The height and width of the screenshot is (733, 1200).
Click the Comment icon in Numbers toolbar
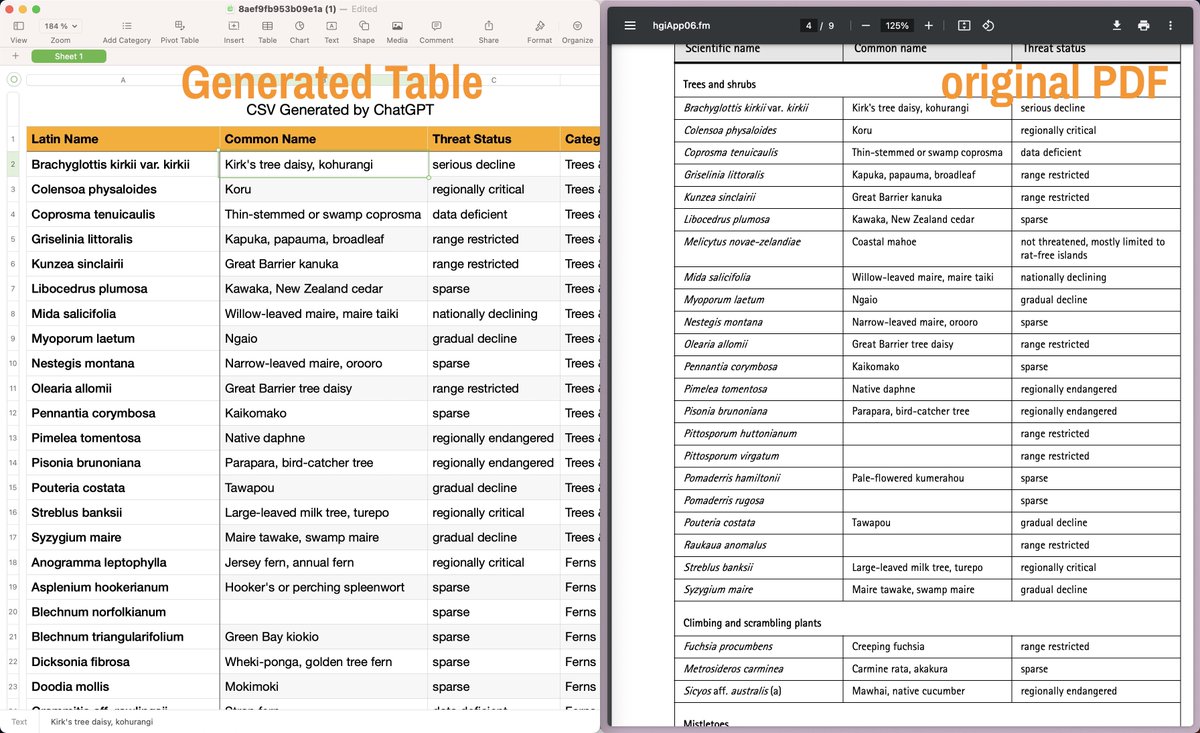click(x=436, y=26)
